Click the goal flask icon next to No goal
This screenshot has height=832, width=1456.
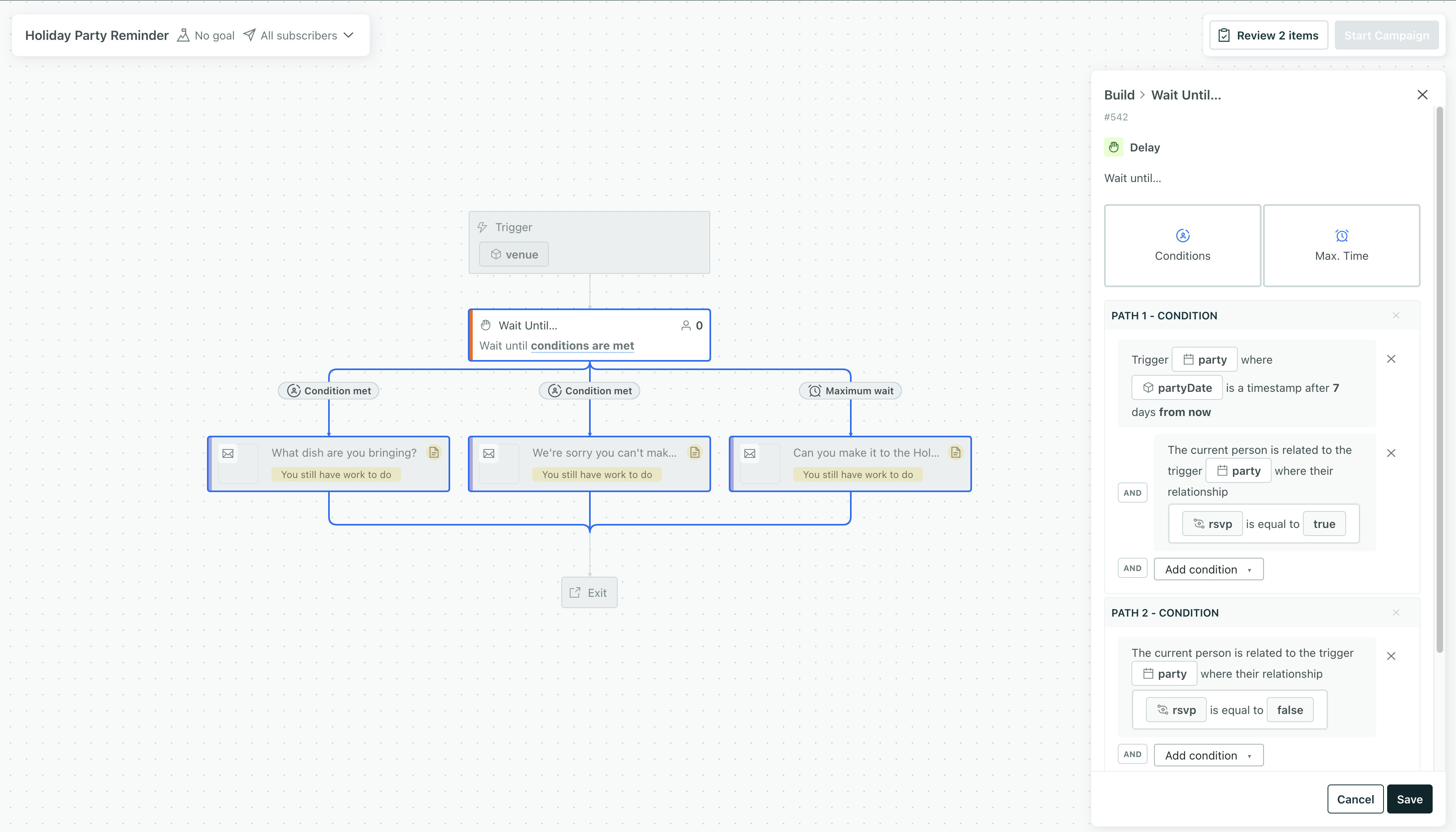coord(183,35)
